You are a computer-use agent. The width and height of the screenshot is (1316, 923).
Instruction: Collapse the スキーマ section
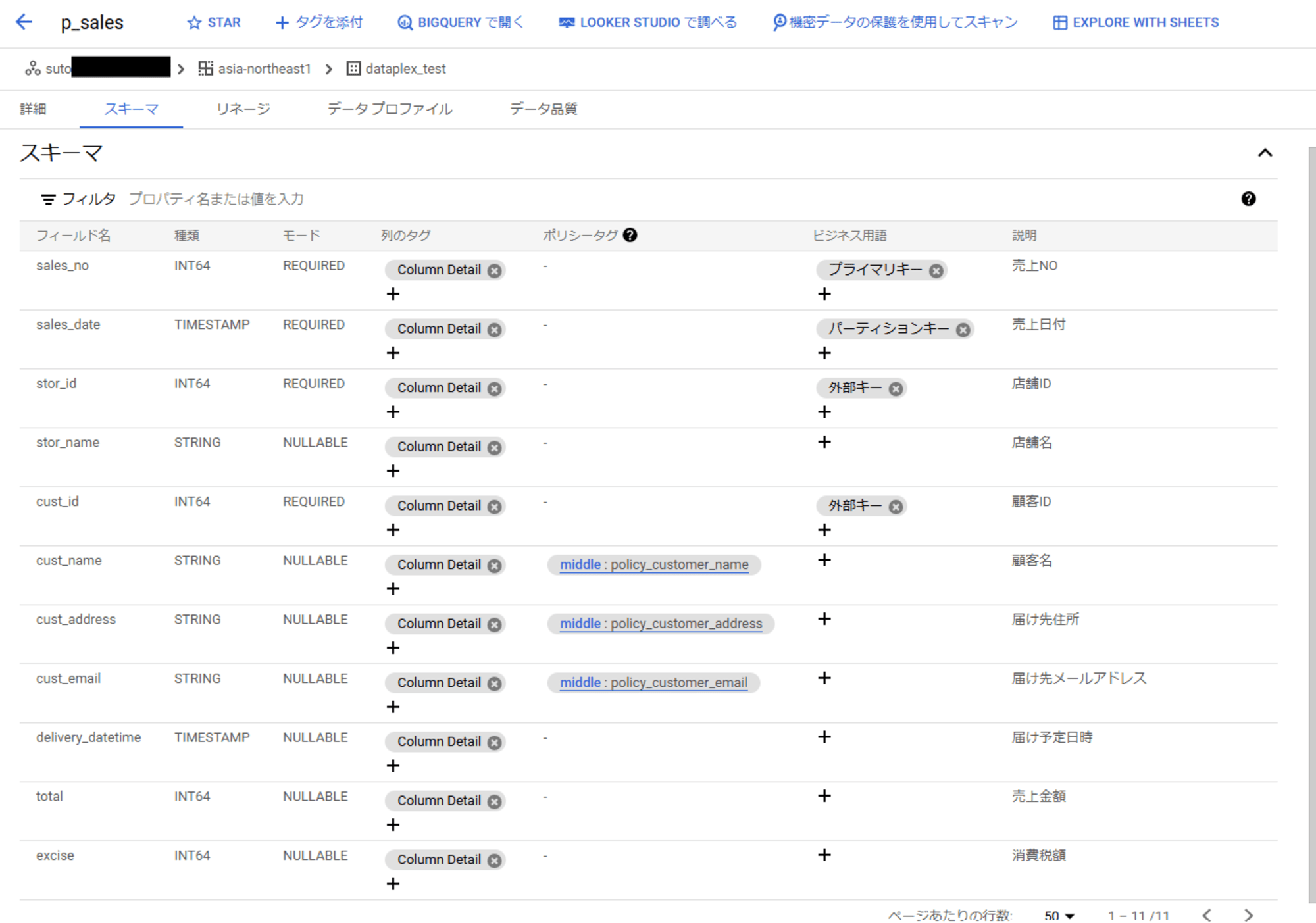pyautogui.click(x=1265, y=153)
